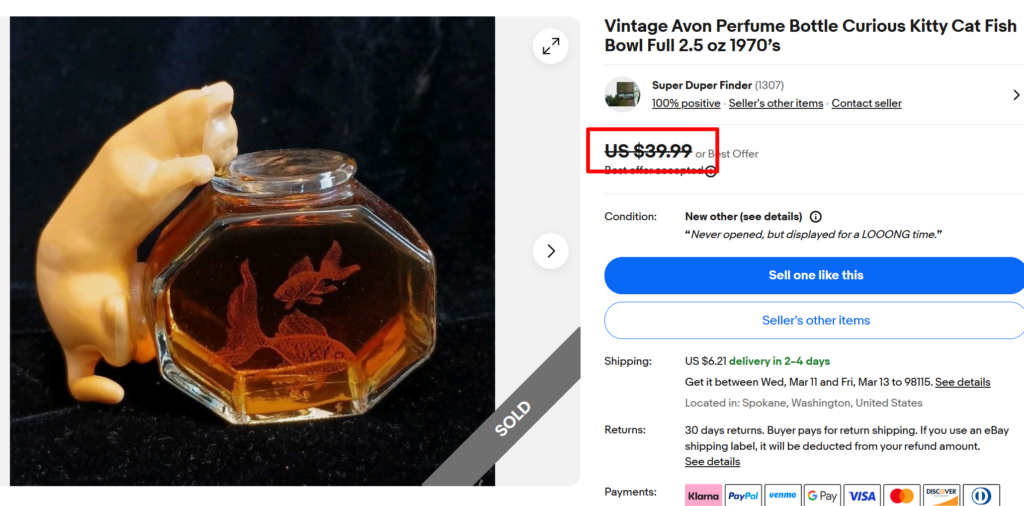Click the Discover card icon
The image size is (1024, 506).
[941, 495]
